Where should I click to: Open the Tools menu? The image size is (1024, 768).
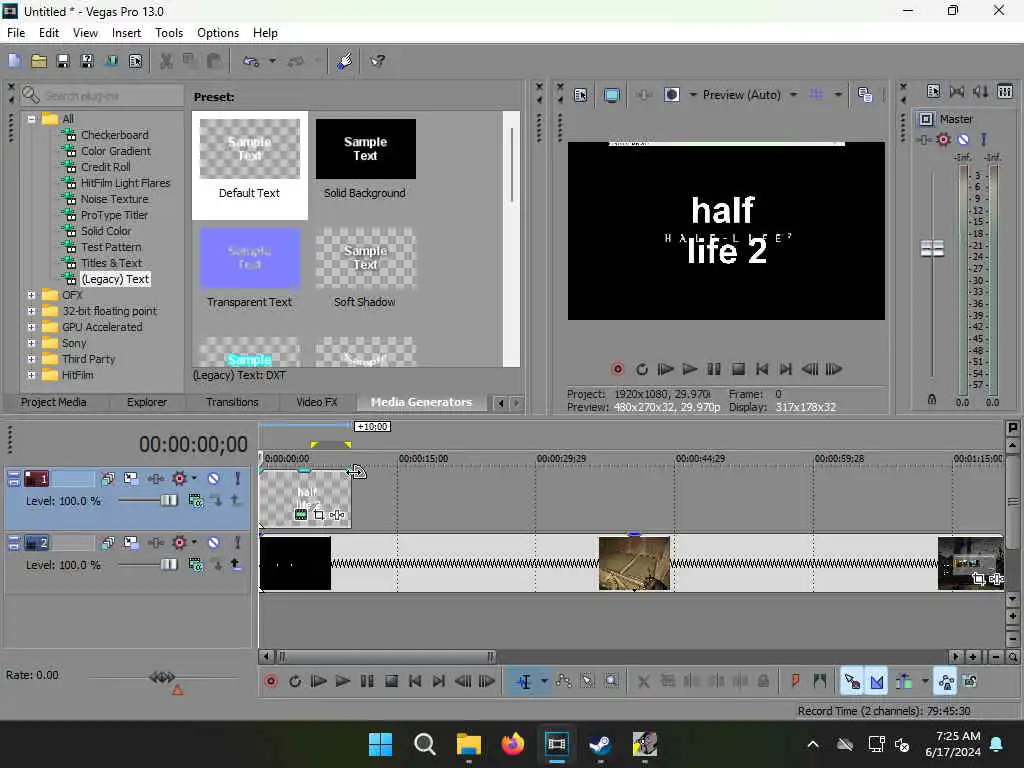pyautogui.click(x=169, y=33)
